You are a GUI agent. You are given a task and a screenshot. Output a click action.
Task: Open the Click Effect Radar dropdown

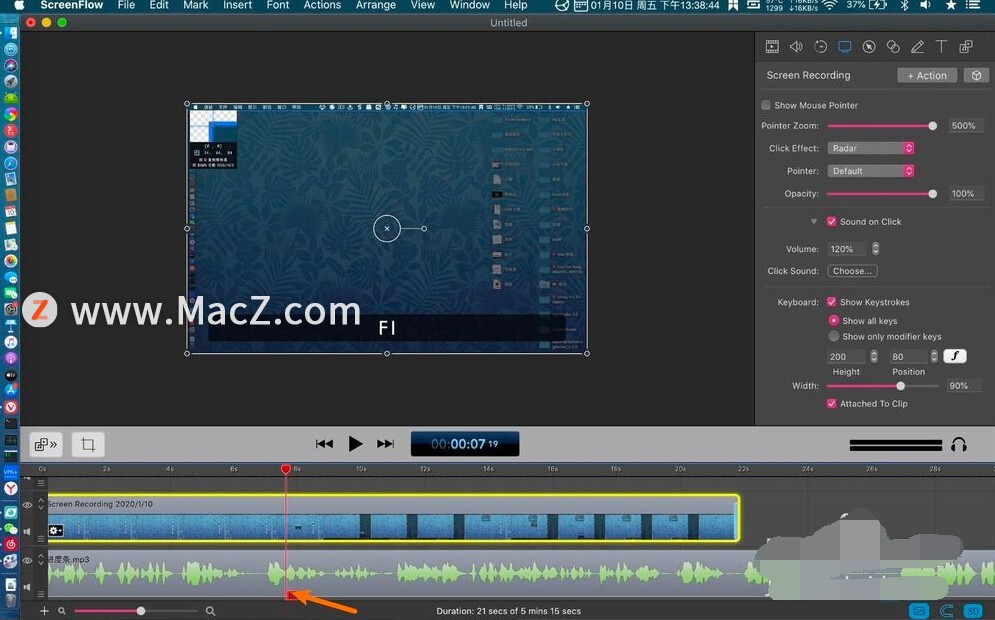tap(871, 148)
